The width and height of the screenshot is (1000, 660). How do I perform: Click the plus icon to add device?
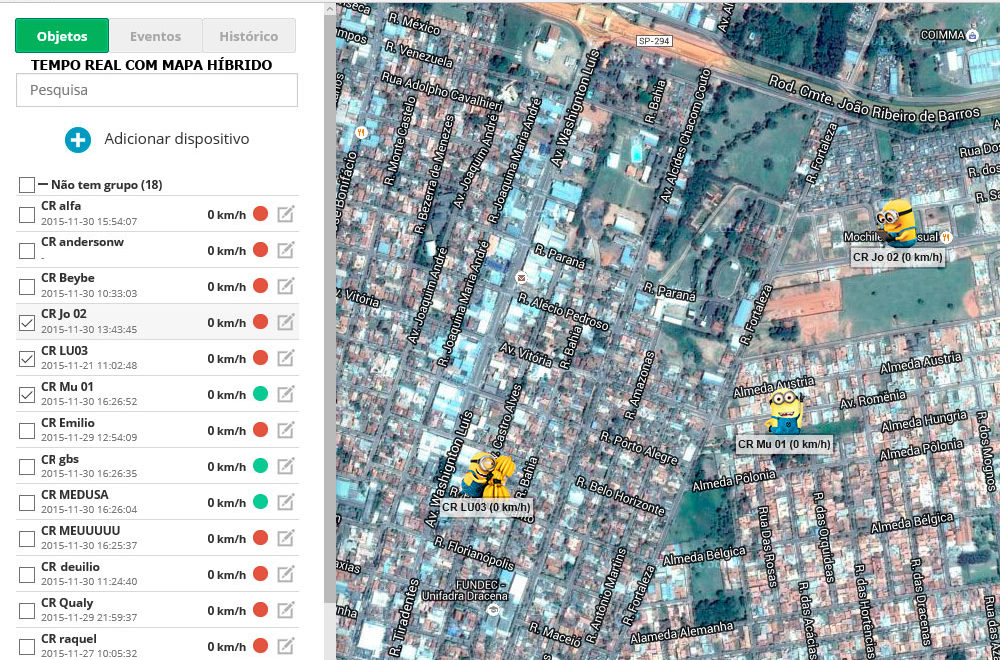click(x=78, y=140)
